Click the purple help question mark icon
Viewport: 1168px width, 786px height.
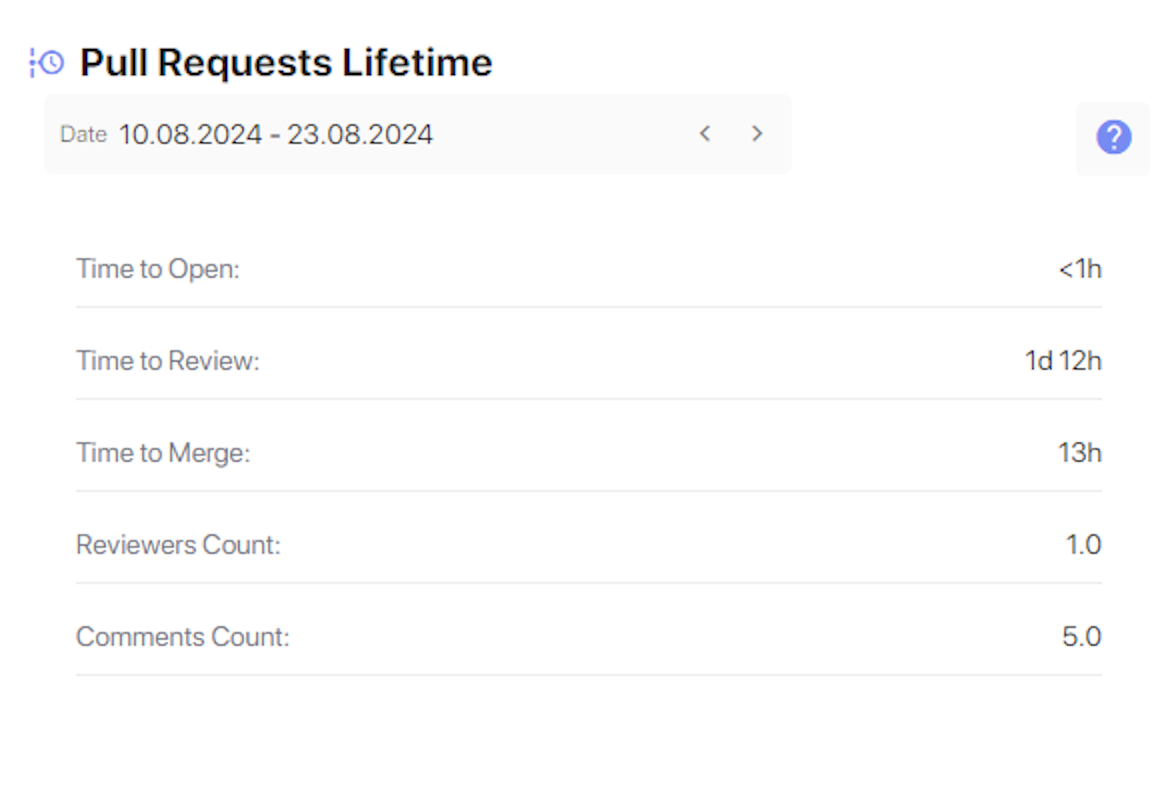(1114, 138)
